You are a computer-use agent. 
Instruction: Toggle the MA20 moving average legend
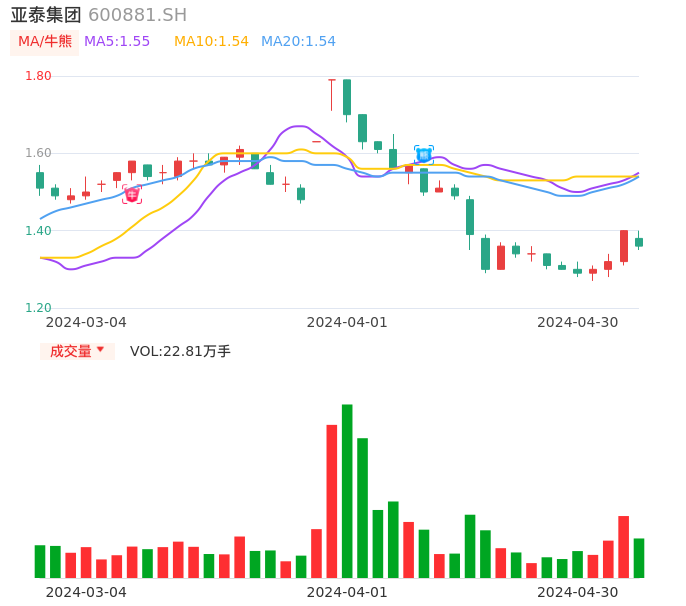point(298,42)
